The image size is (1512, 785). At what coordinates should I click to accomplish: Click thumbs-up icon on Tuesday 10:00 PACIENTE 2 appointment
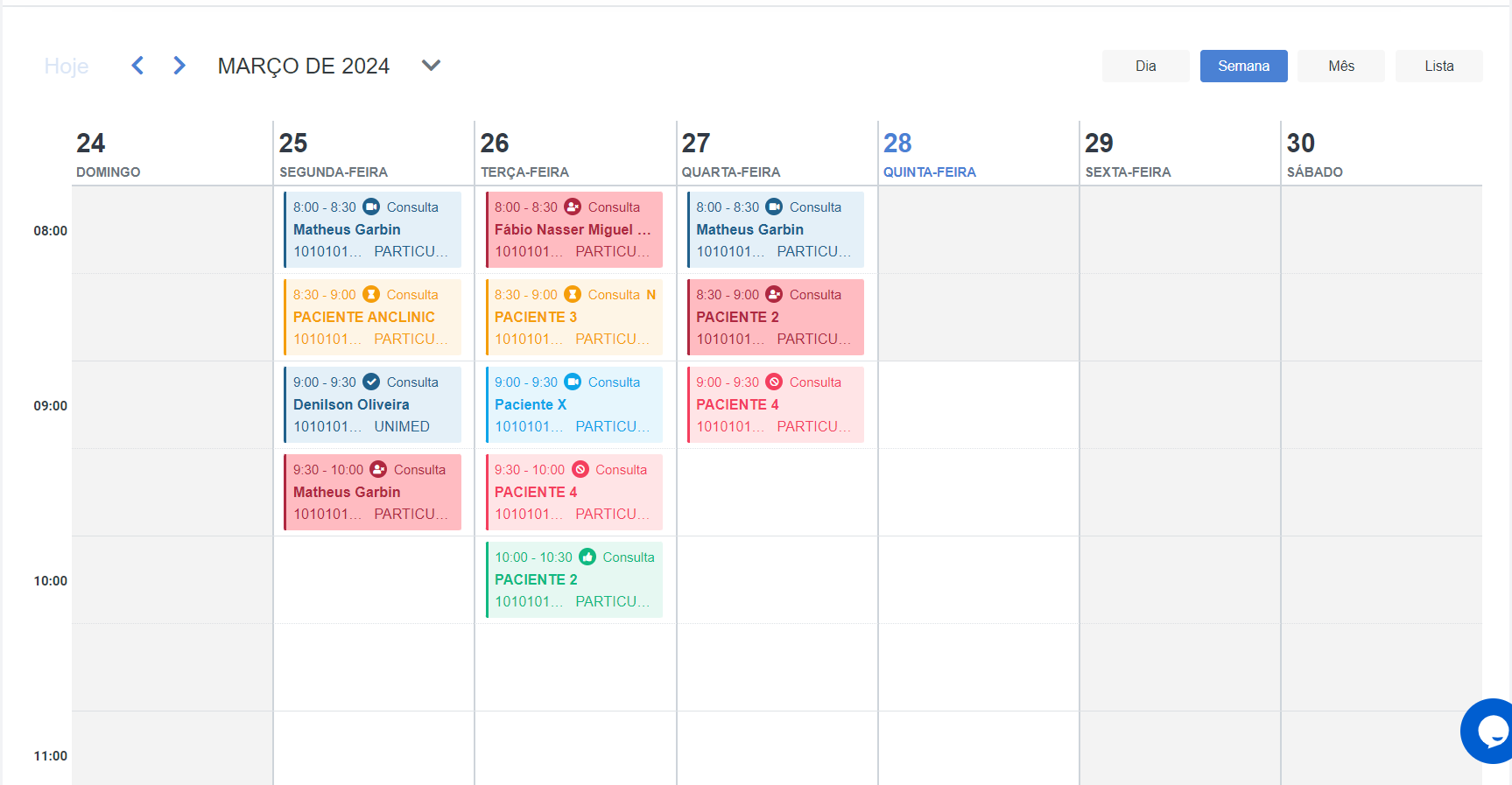click(x=587, y=557)
